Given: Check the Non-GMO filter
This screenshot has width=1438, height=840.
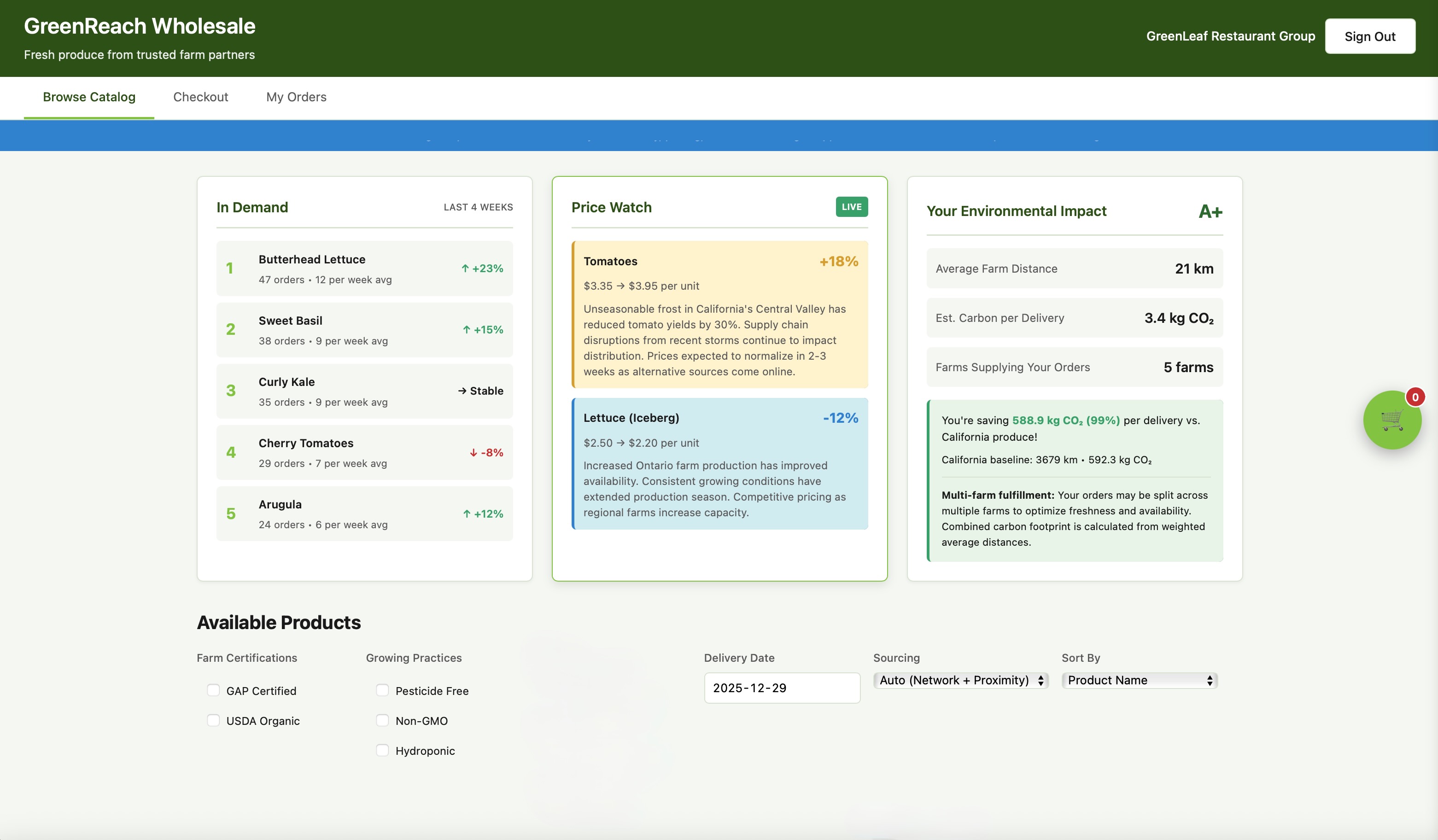Looking at the screenshot, I should click(382, 720).
